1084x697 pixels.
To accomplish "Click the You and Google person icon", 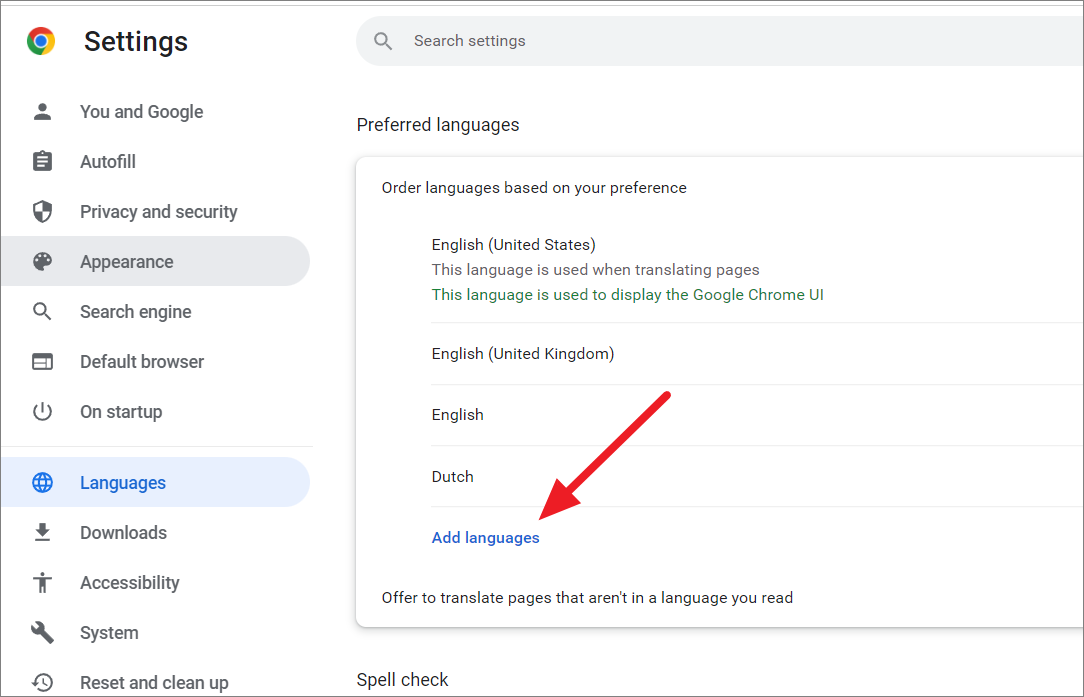I will point(42,111).
